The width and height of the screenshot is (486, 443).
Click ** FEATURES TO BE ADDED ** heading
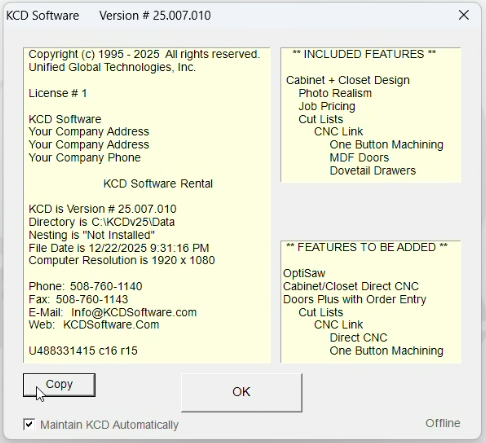pos(367,247)
